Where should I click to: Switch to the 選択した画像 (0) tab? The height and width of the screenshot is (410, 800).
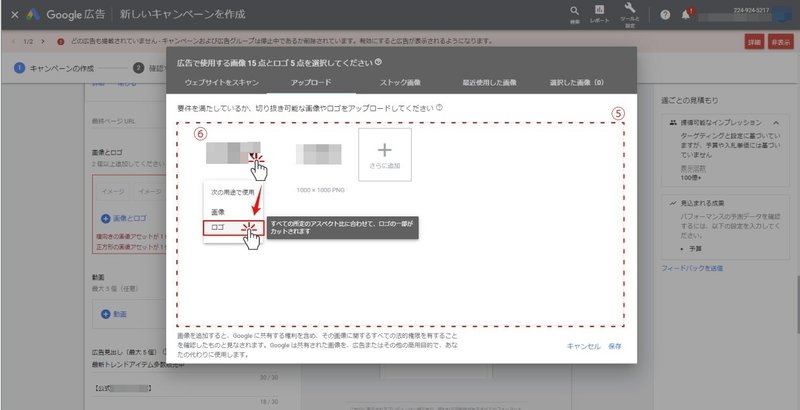coord(577,82)
